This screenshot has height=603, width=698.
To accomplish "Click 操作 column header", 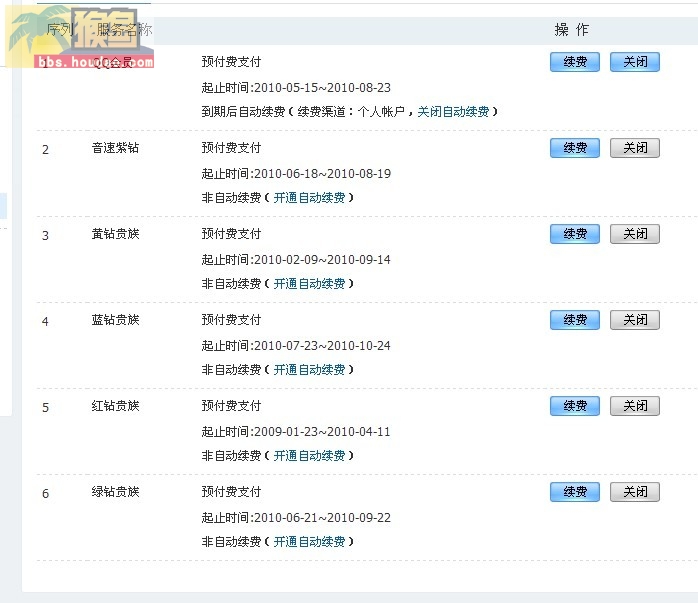I will pos(572,30).
